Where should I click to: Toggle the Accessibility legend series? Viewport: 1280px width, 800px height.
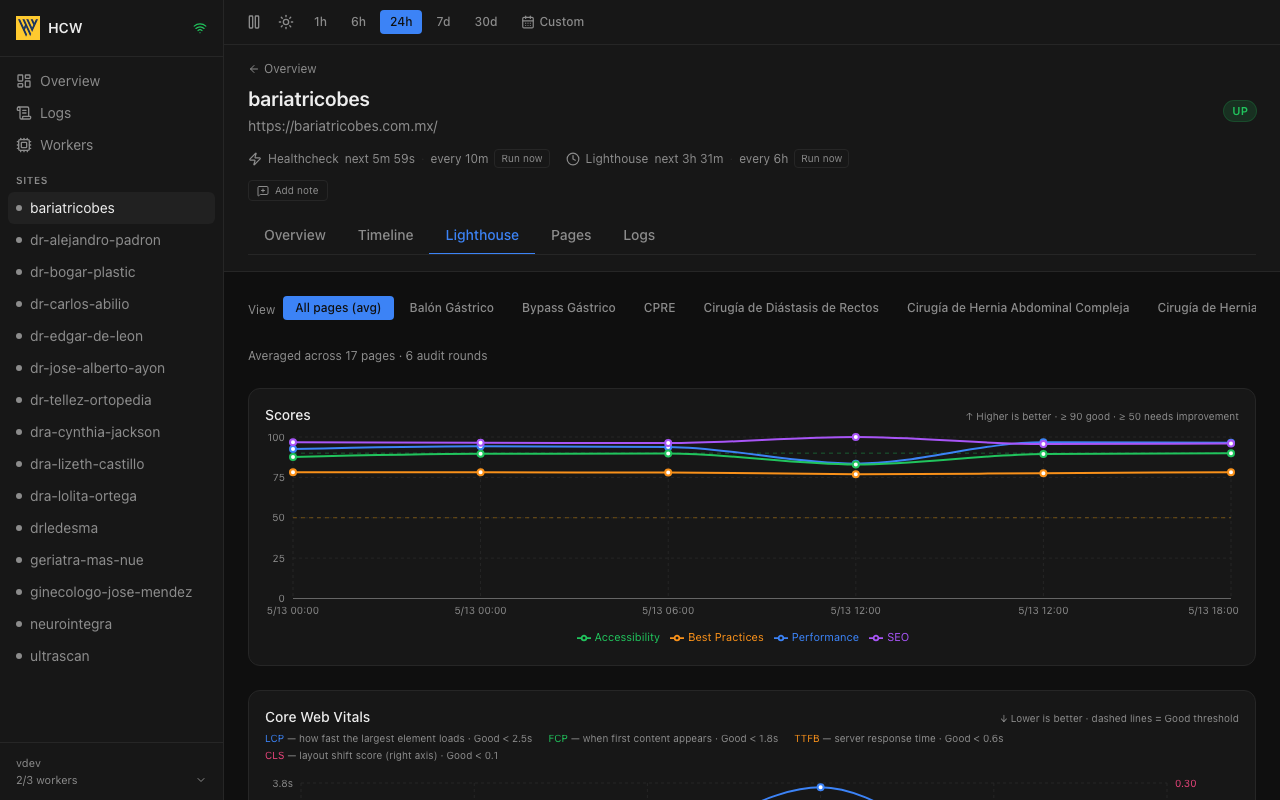(x=619, y=638)
